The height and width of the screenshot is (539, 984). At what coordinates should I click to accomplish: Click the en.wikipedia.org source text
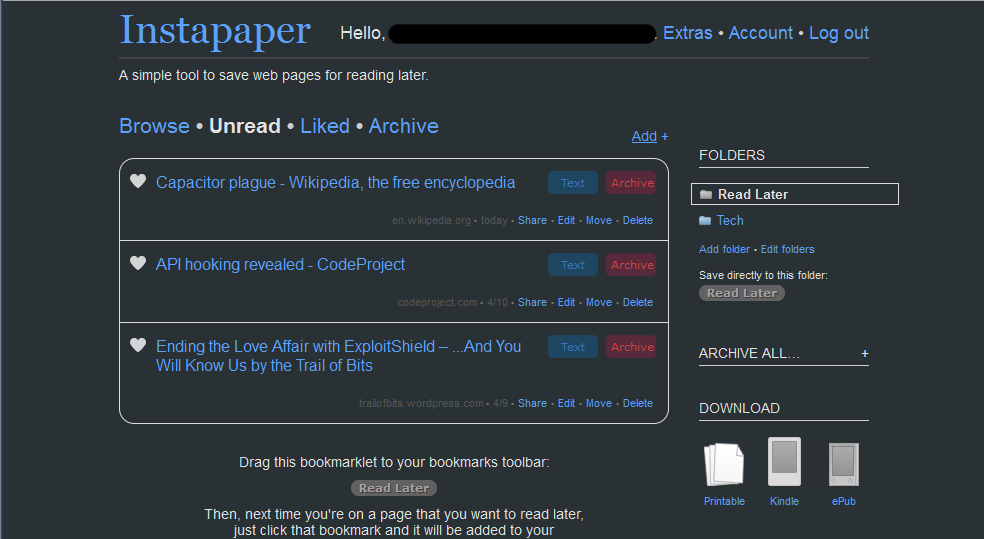(x=431, y=220)
